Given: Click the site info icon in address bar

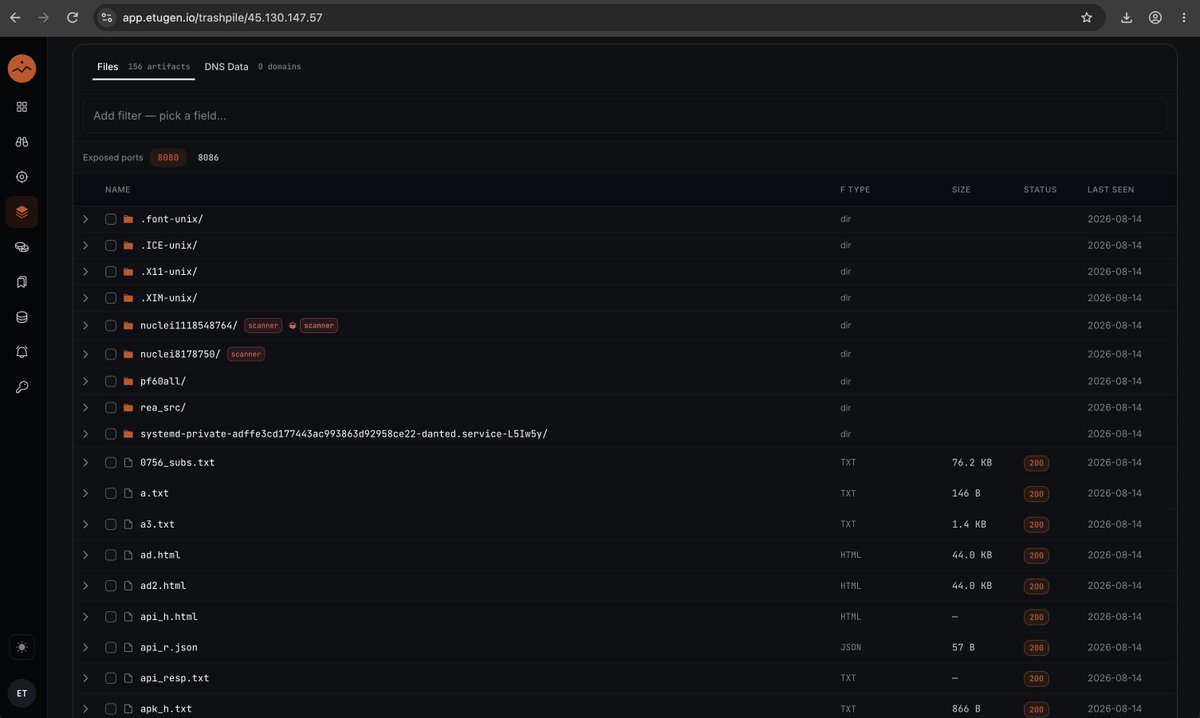Looking at the screenshot, I should pyautogui.click(x=107, y=17).
